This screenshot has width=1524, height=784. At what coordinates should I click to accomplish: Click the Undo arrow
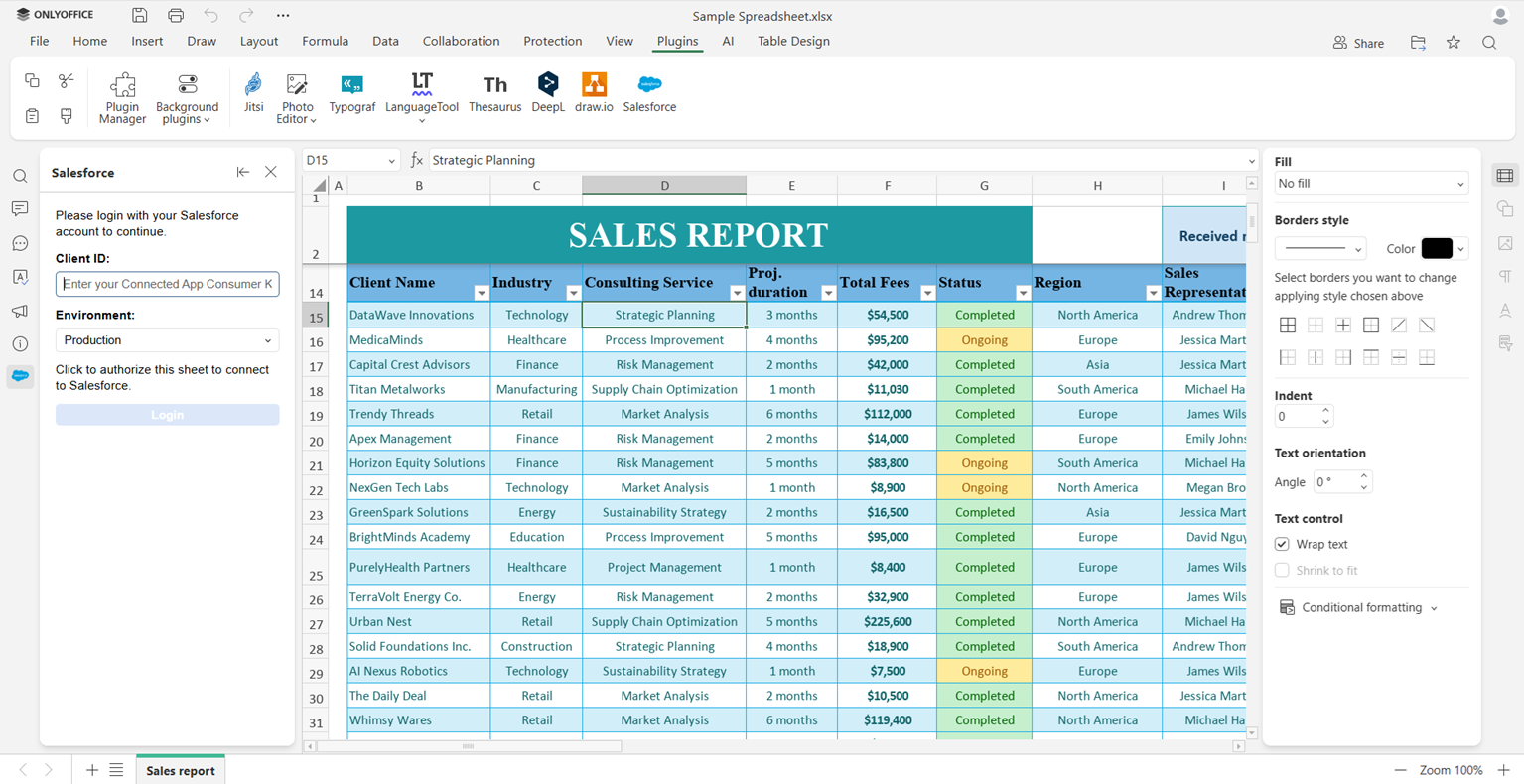point(211,15)
